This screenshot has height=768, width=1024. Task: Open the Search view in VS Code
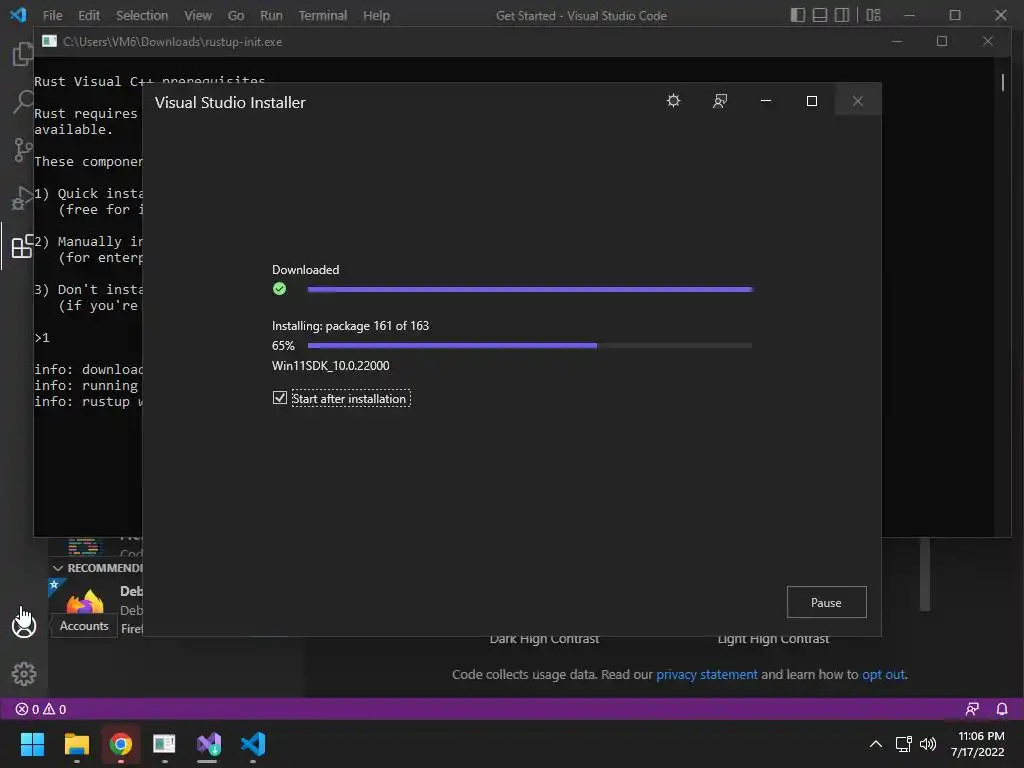[23, 102]
